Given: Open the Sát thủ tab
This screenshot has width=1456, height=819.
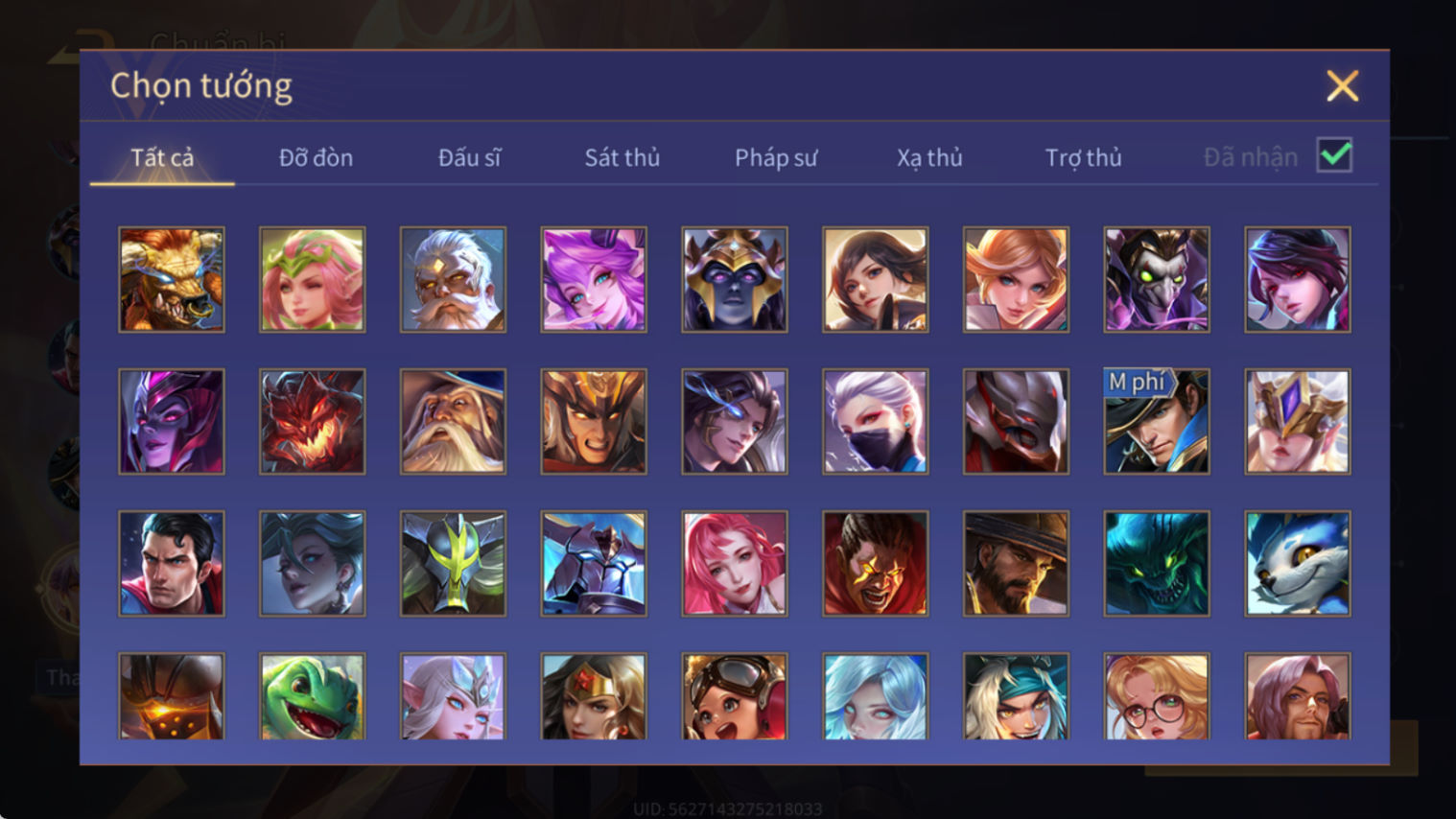Looking at the screenshot, I should click(622, 157).
